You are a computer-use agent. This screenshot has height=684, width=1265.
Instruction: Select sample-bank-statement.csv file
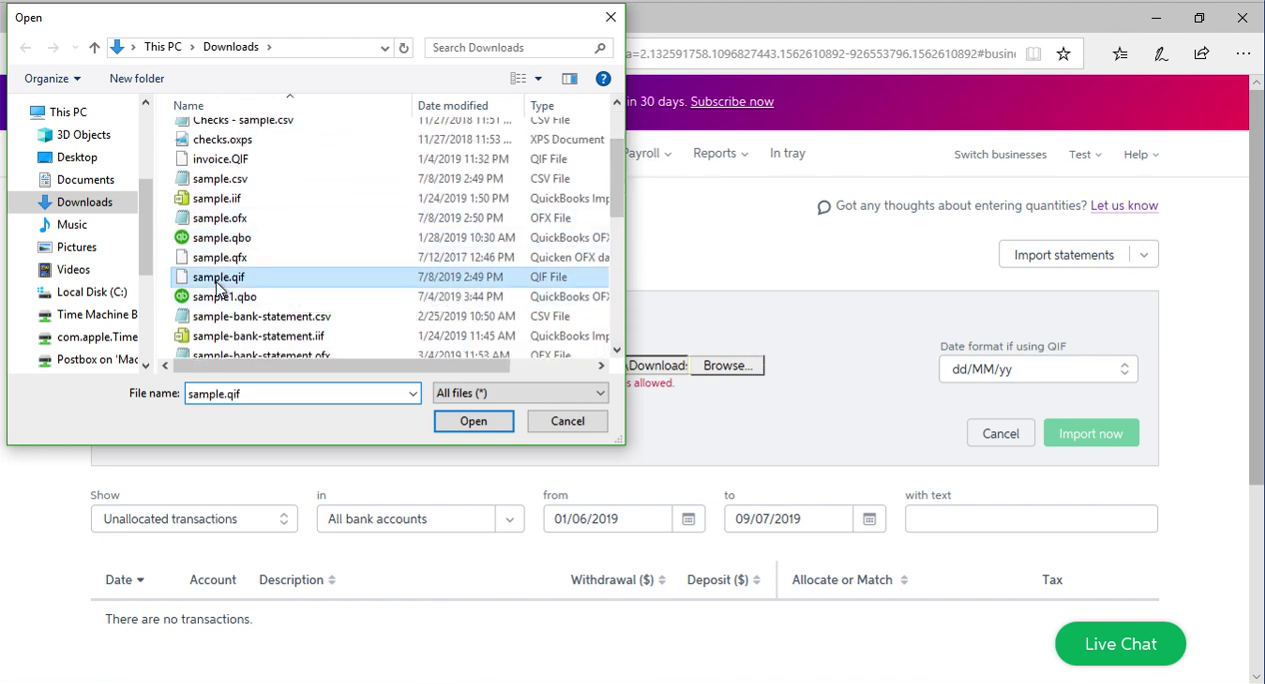point(262,316)
